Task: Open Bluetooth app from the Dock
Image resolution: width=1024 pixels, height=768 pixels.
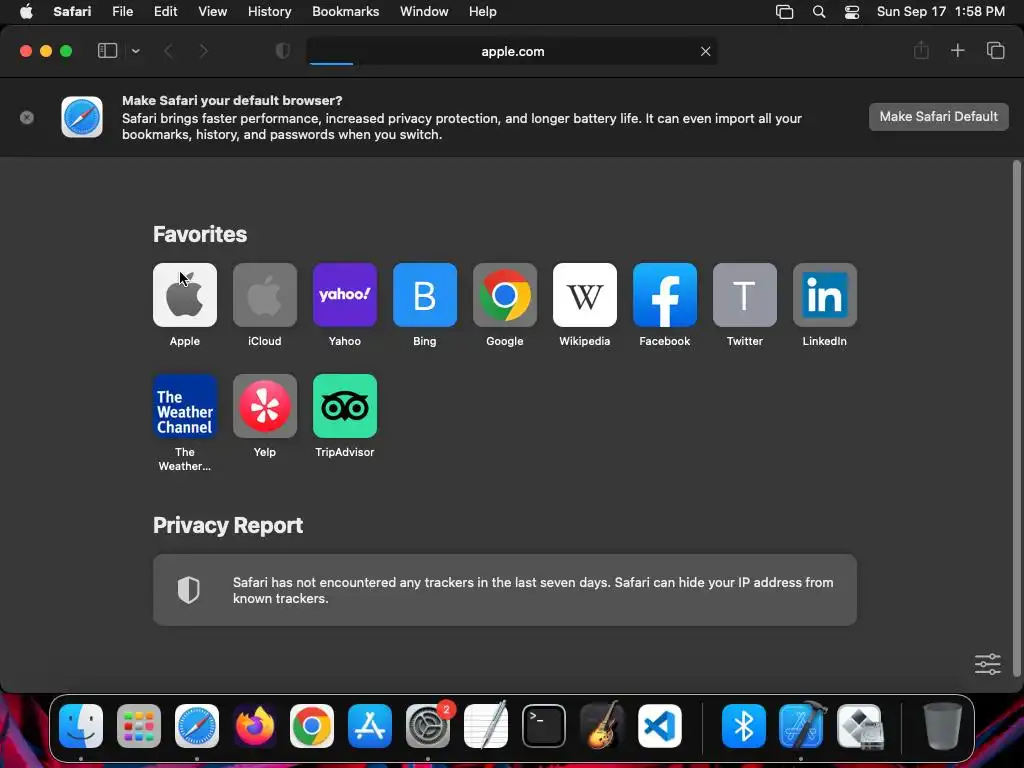Action: (x=743, y=726)
